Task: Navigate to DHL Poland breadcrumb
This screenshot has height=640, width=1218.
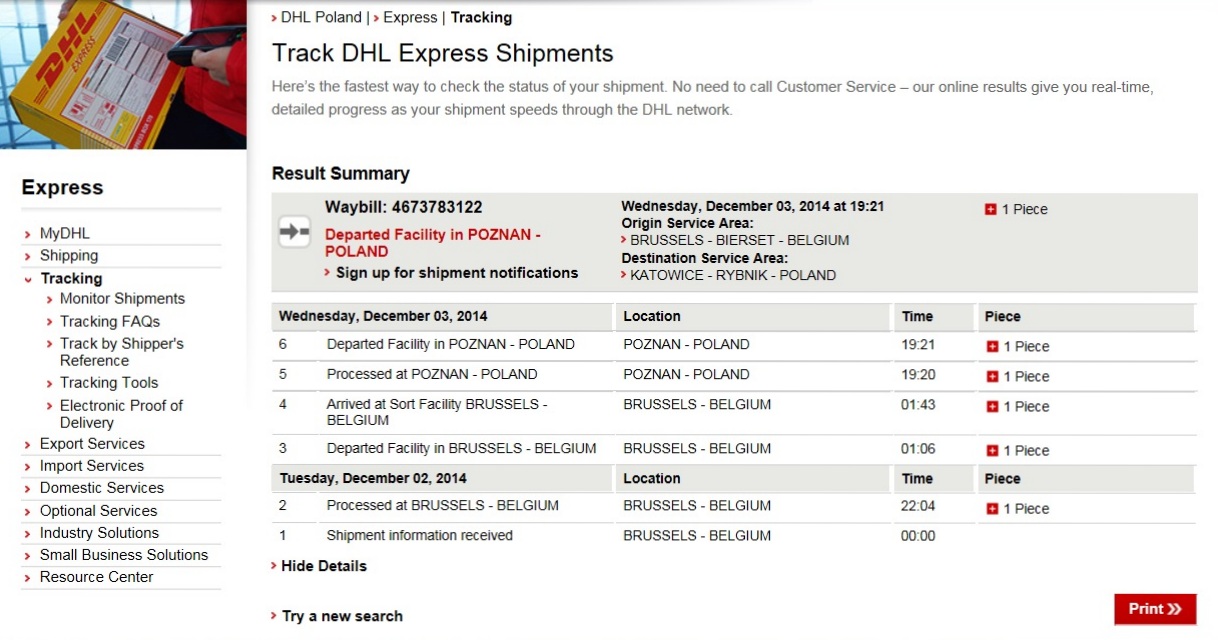Action: tap(320, 17)
